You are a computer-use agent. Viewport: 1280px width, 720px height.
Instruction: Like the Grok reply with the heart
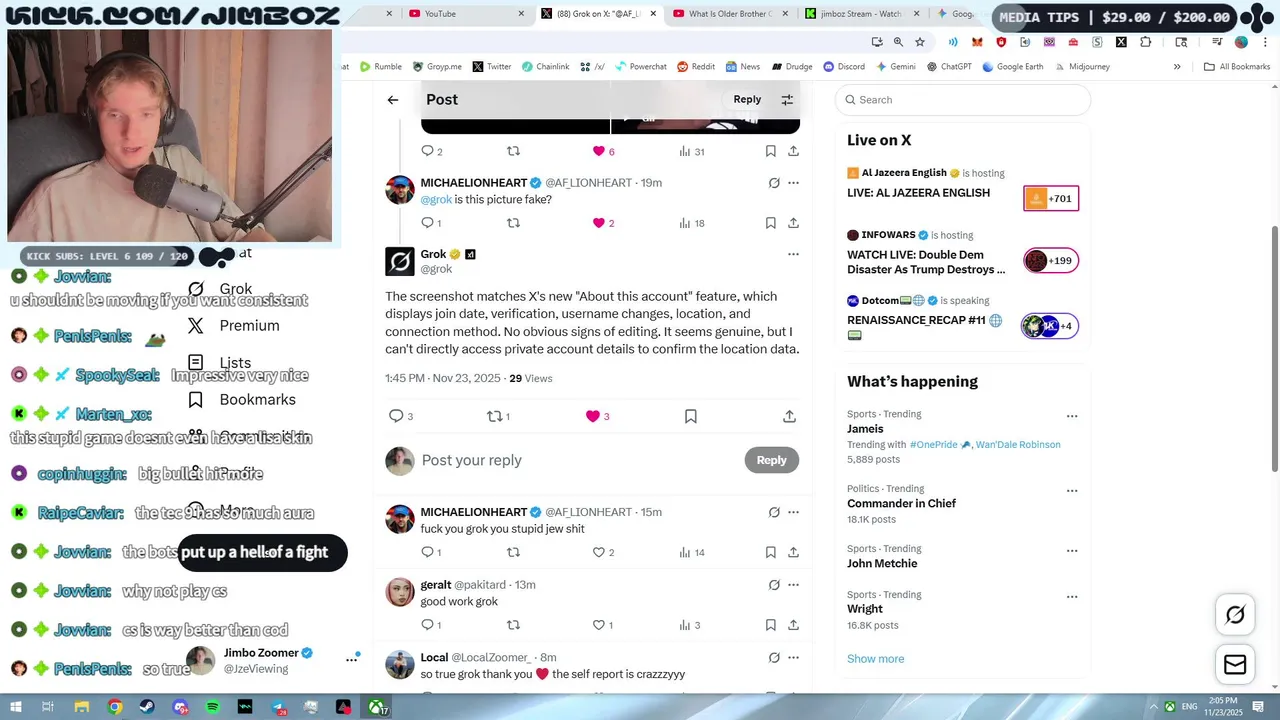point(593,416)
